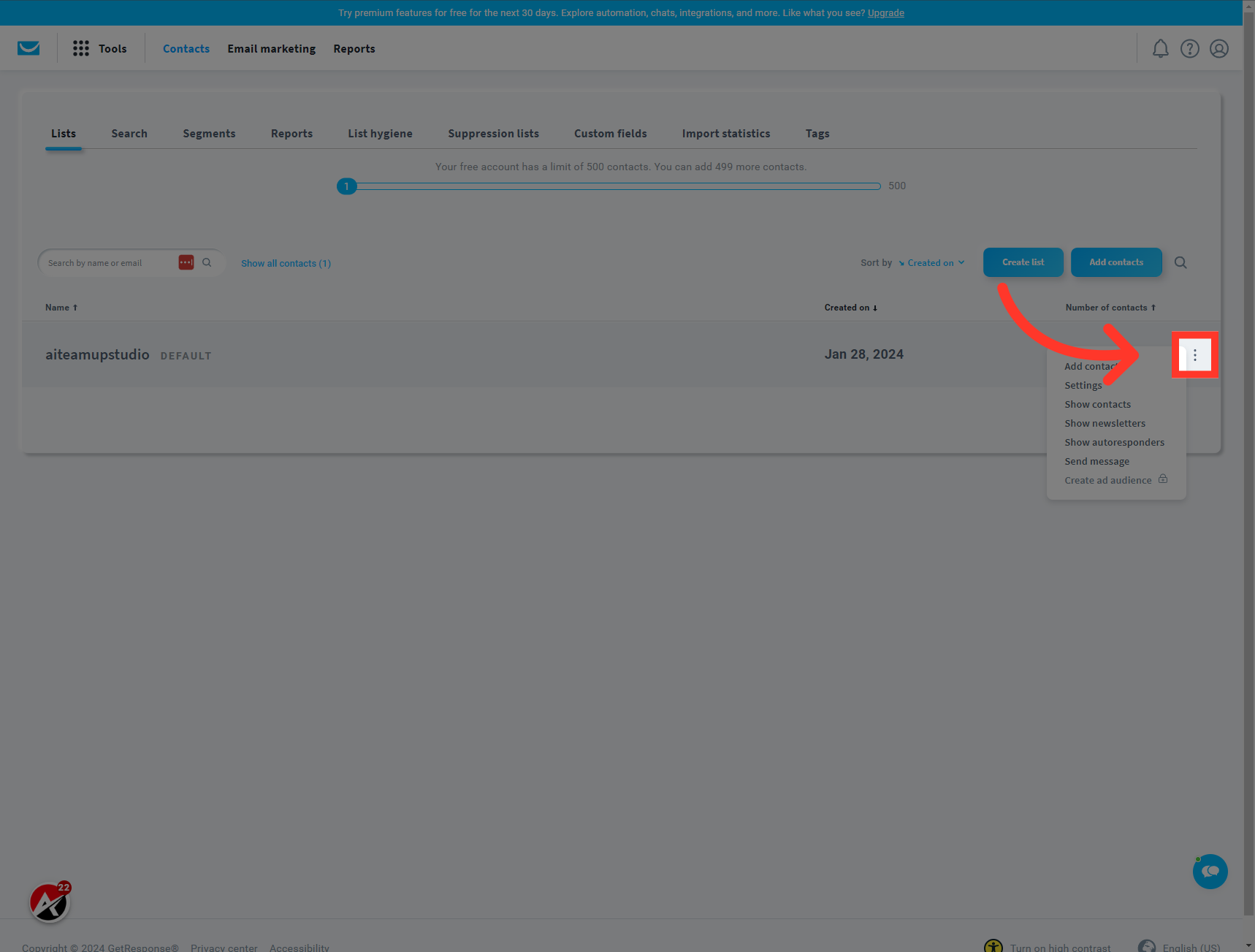Open the help question mark icon
The width and height of the screenshot is (1255, 952).
(x=1189, y=48)
